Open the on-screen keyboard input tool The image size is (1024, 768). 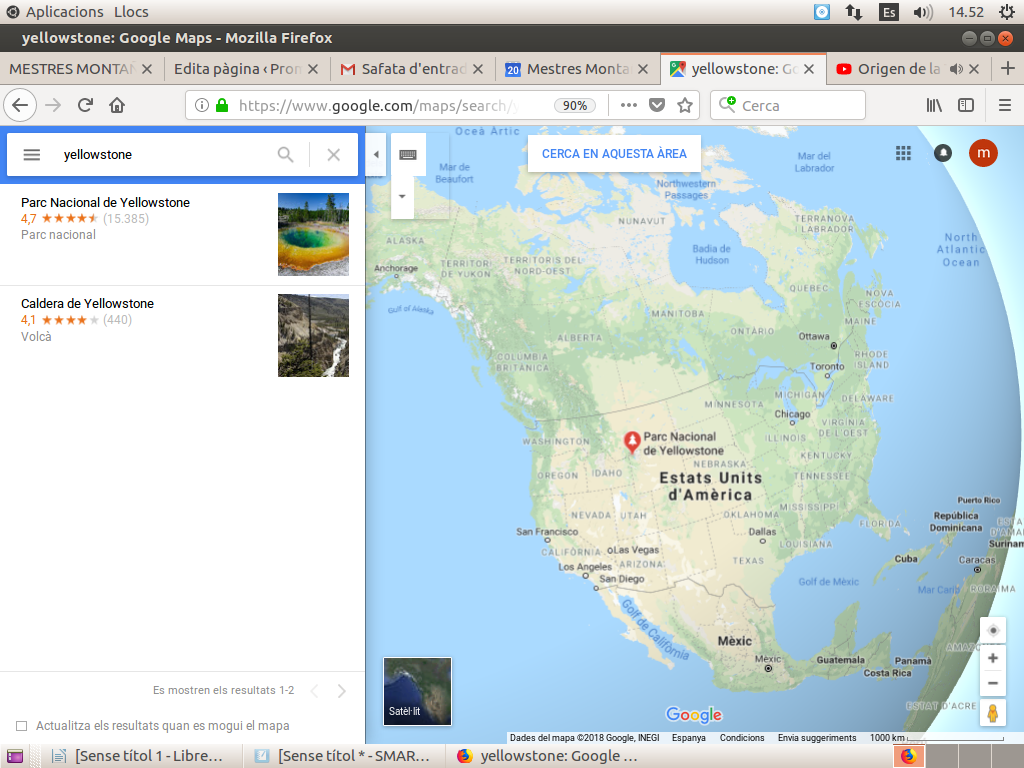click(408, 155)
